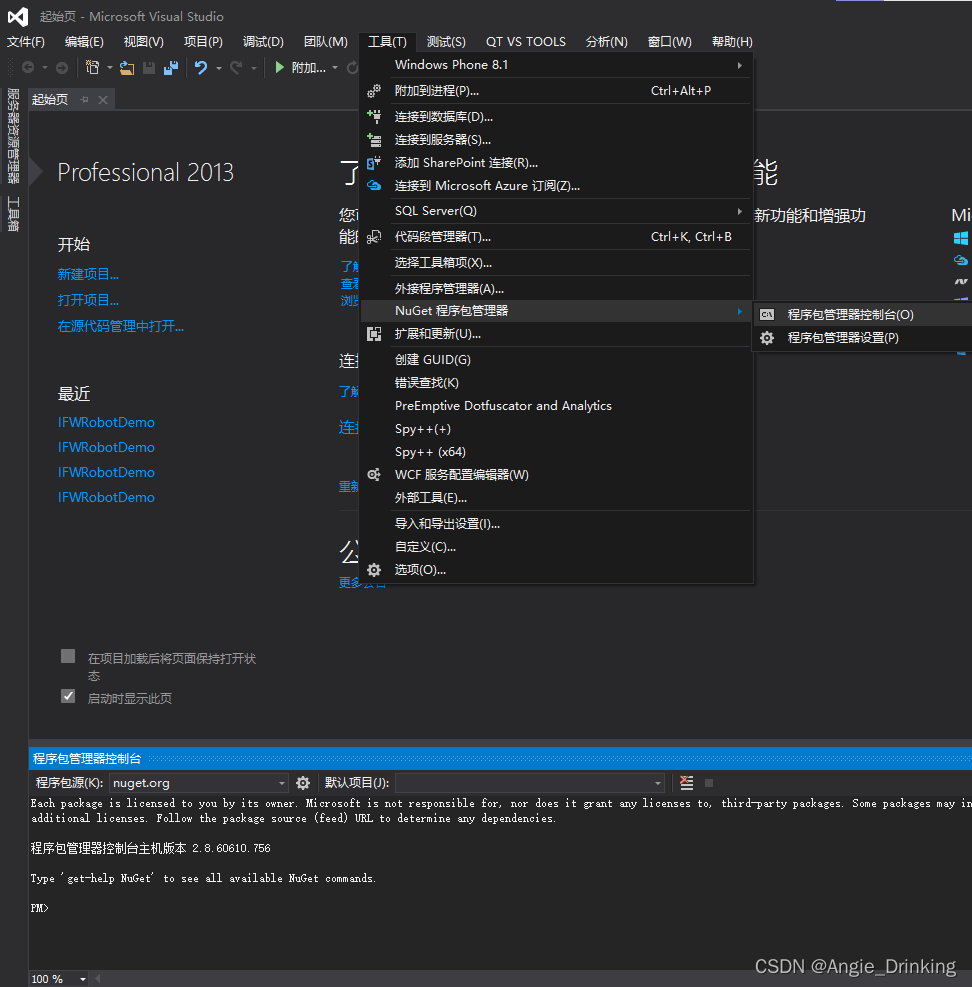The height and width of the screenshot is (987, 972).
Task: Click the Stop command square icon
Action: [x=709, y=783]
